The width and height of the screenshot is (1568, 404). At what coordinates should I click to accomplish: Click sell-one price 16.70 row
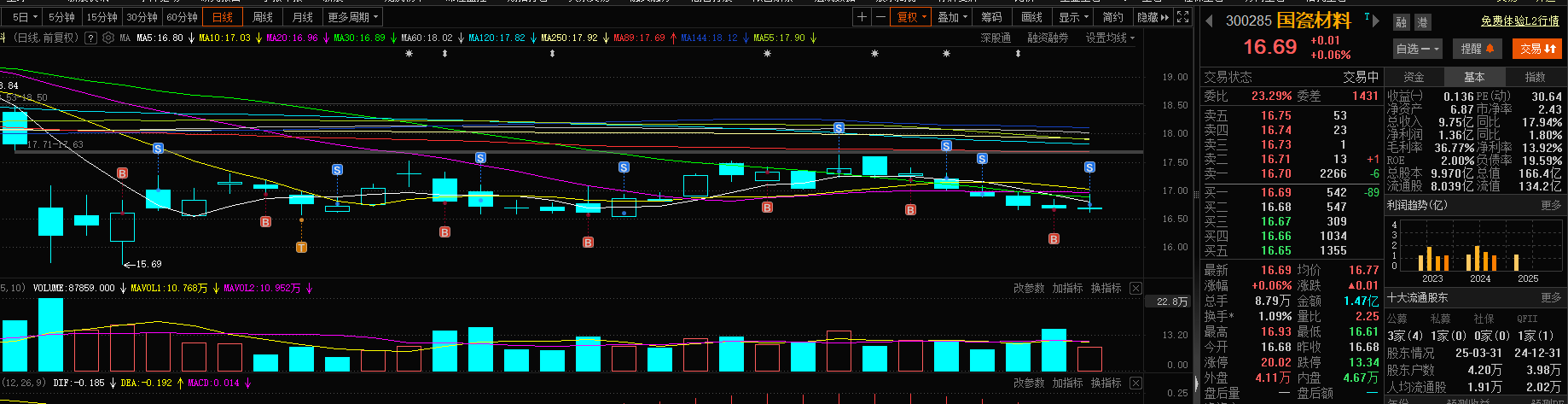1291,173
